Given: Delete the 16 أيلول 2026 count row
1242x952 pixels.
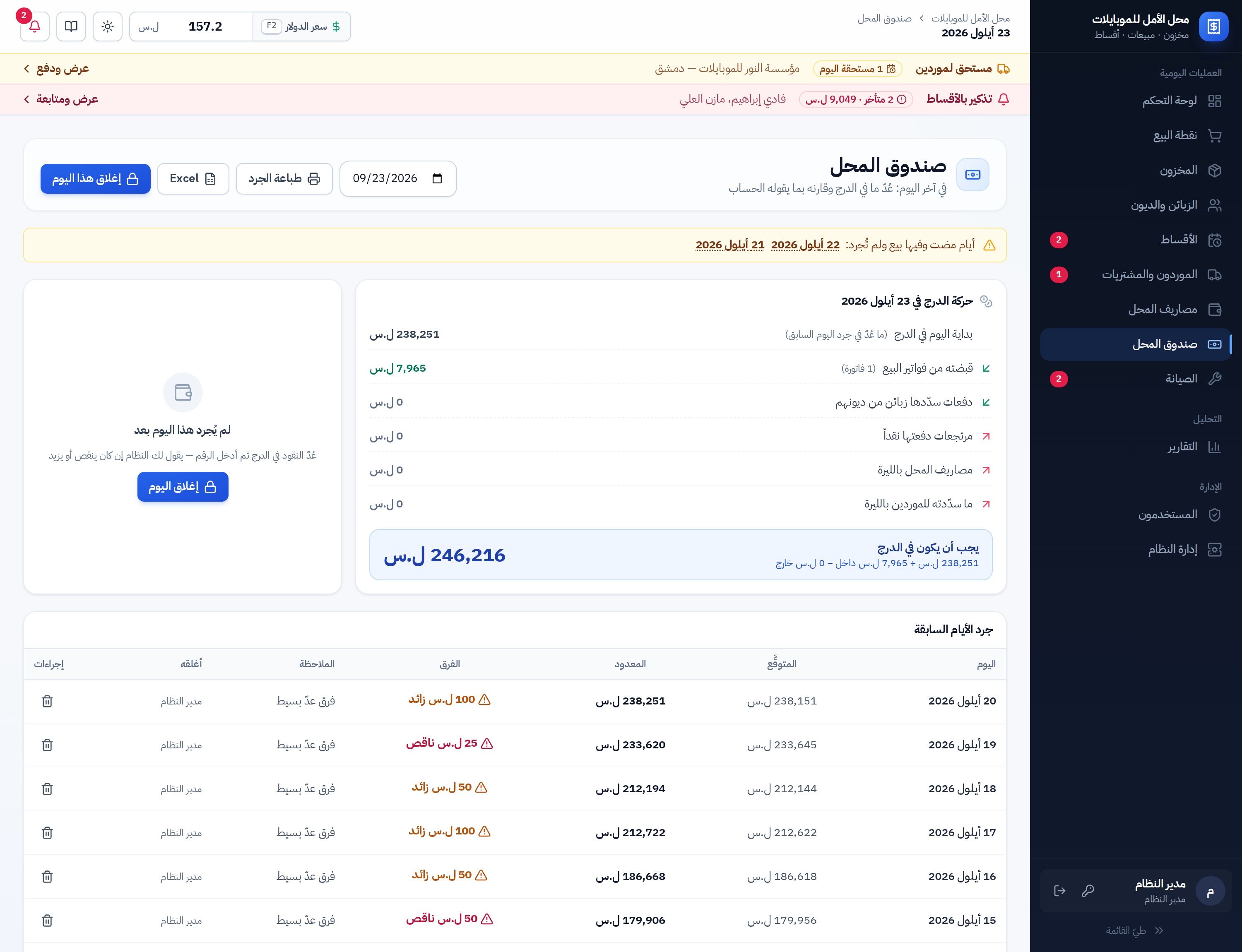Looking at the screenshot, I should tap(47, 877).
